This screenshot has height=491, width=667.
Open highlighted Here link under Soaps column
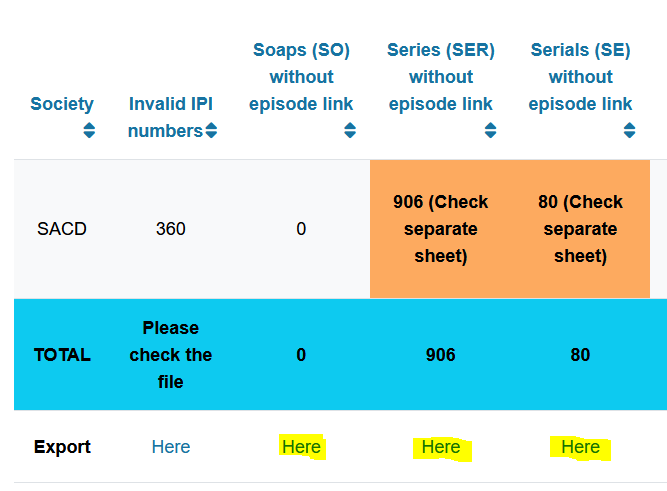click(301, 447)
